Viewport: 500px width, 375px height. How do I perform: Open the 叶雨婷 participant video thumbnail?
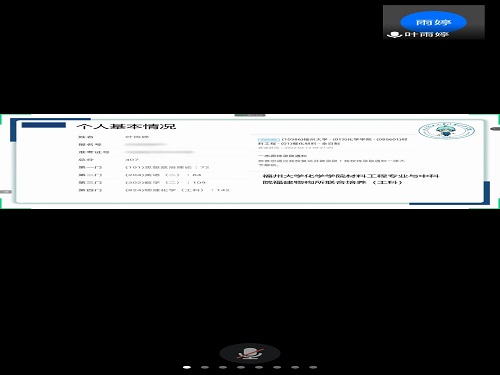tap(434, 22)
